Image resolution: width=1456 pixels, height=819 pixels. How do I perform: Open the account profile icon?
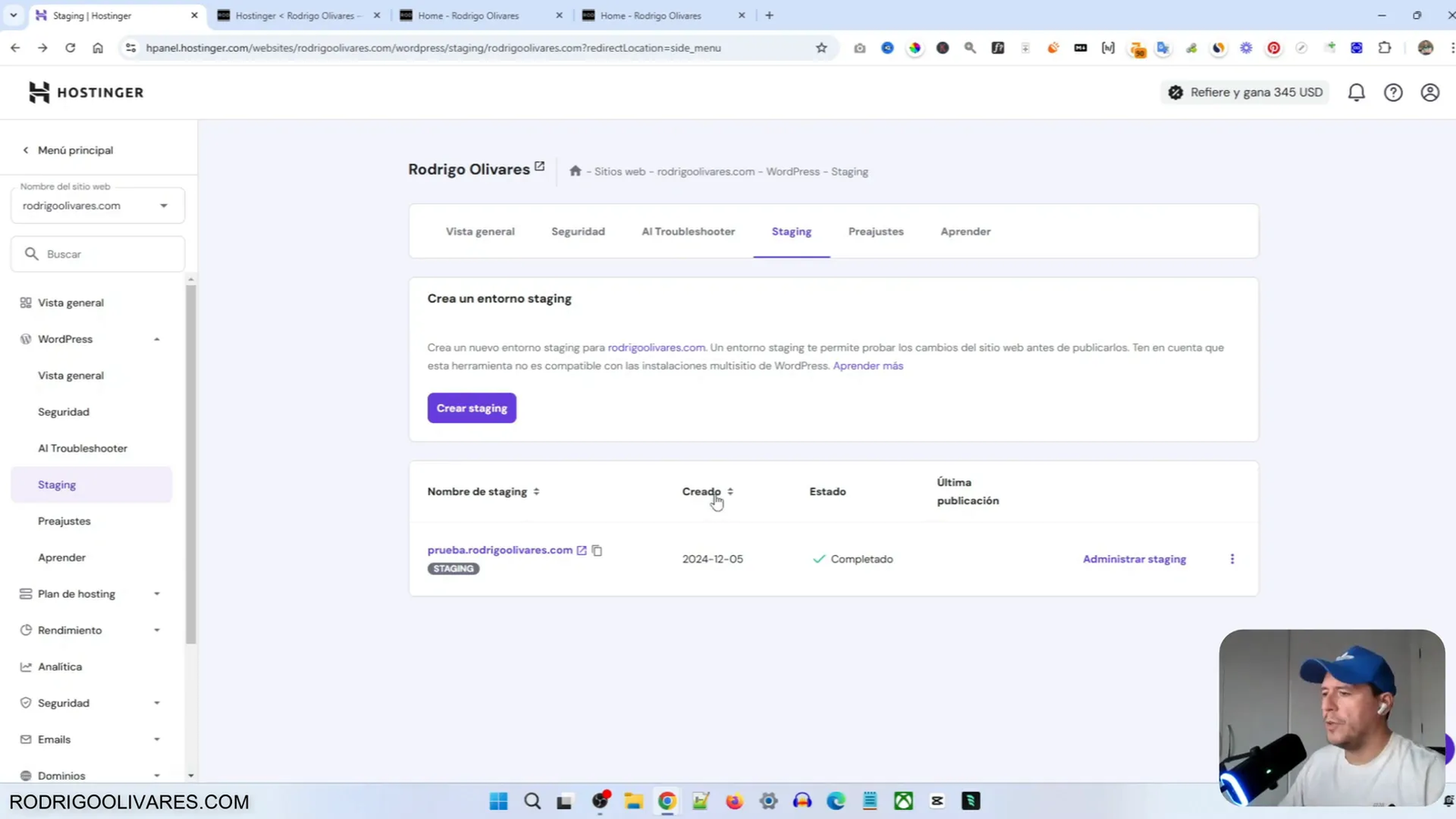click(1429, 92)
